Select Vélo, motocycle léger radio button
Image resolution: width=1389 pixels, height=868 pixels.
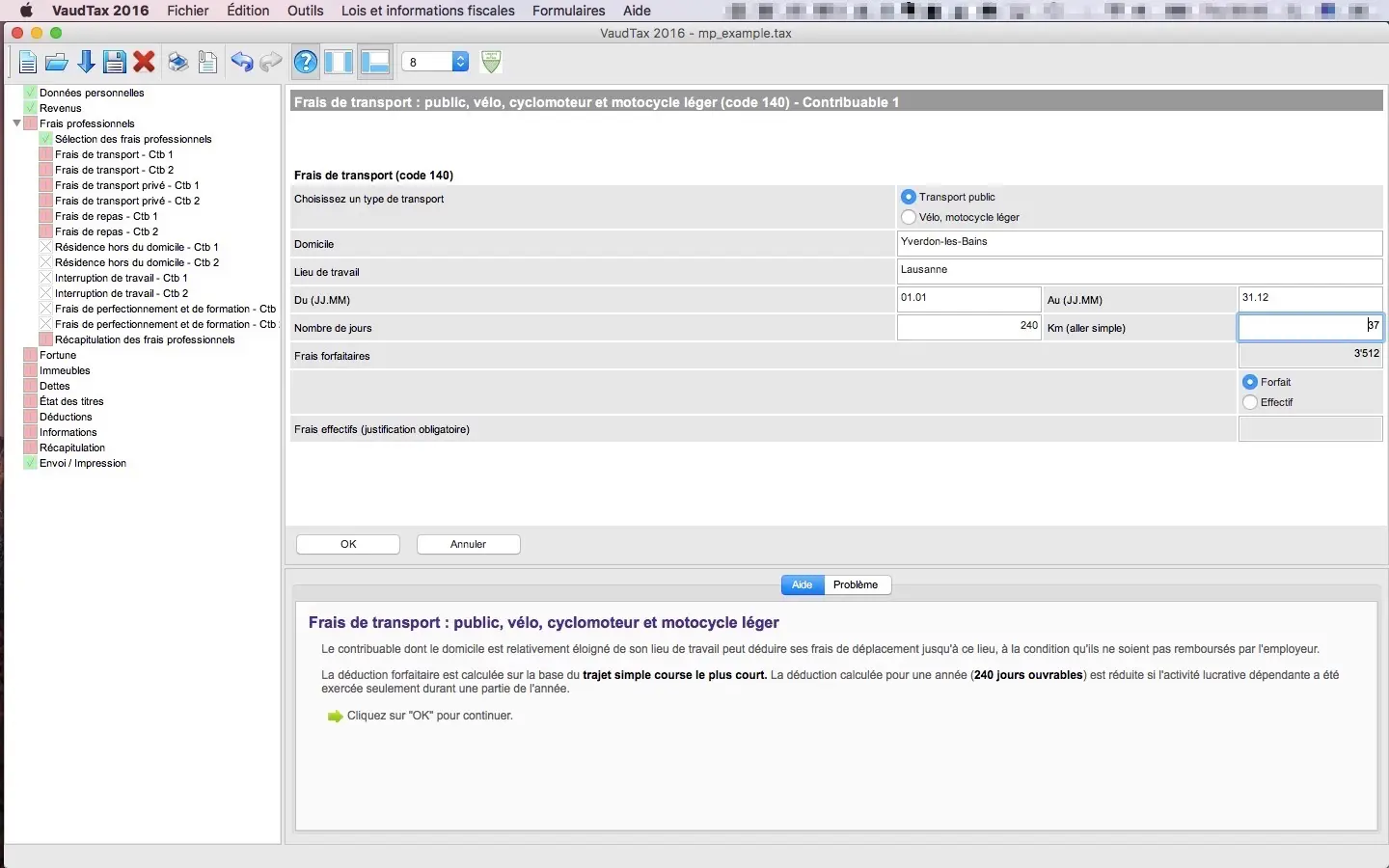(909, 217)
